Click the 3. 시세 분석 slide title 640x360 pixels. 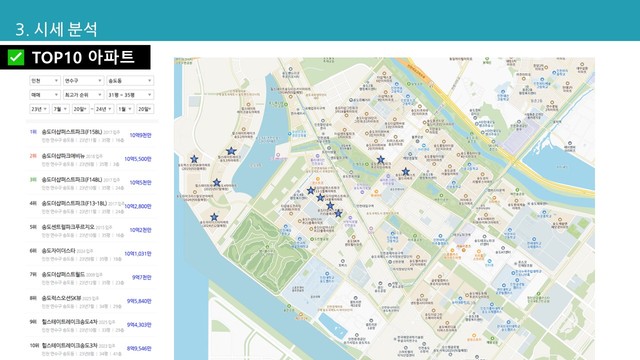tap(56, 29)
